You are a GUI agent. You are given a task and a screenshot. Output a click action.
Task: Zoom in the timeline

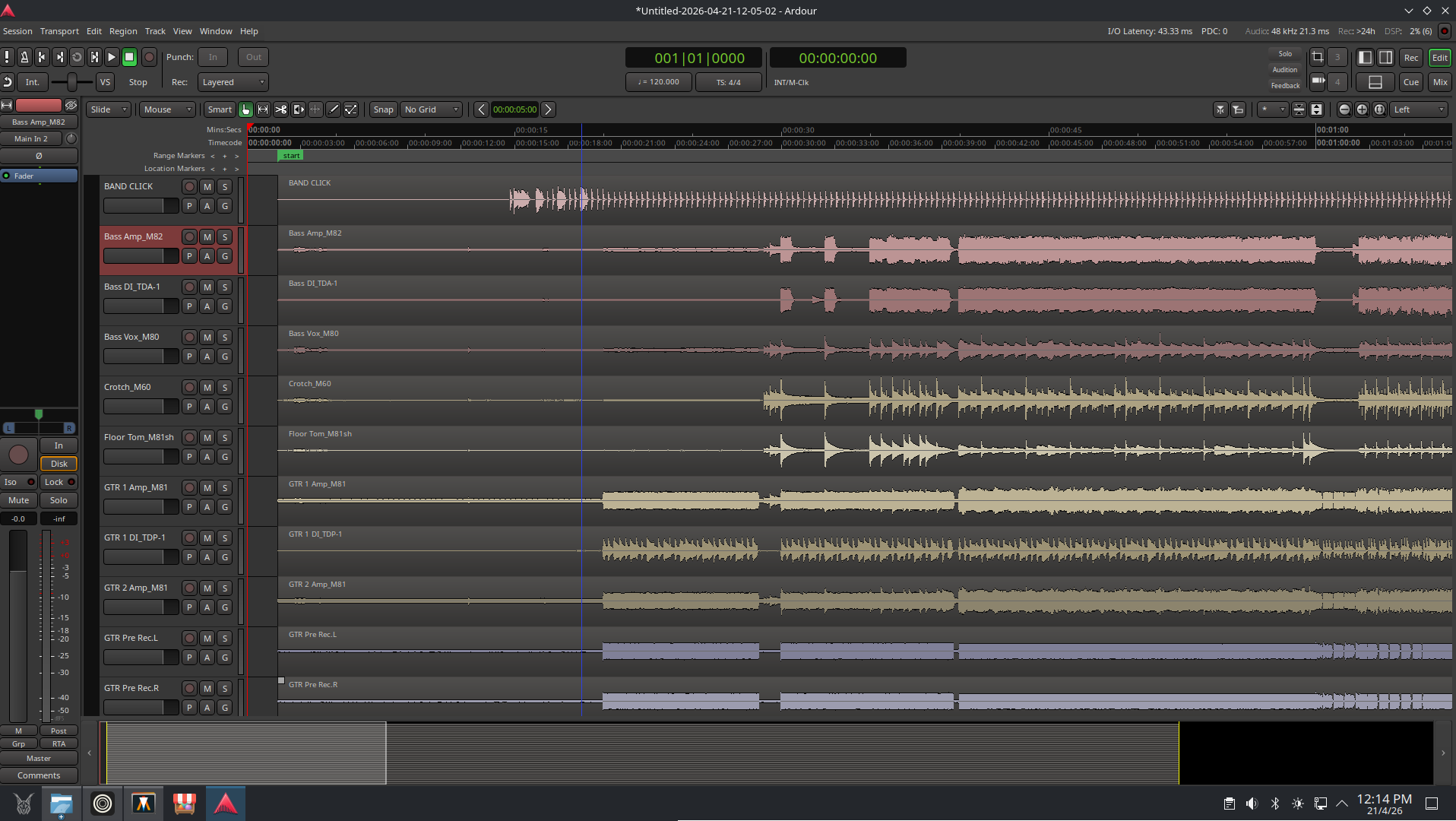[1362, 109]
